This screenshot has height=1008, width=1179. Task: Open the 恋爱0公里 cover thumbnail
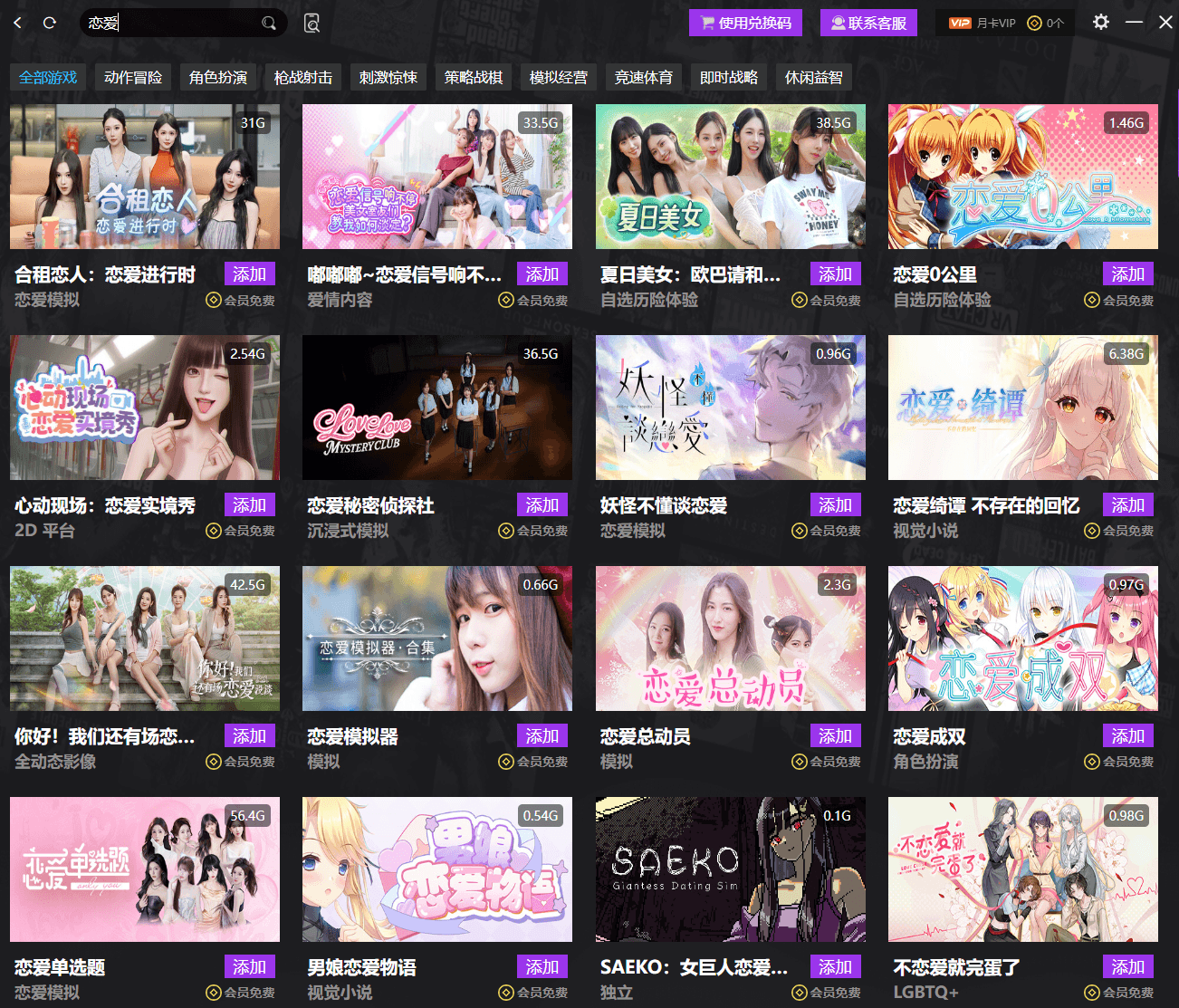[1023, 177]
